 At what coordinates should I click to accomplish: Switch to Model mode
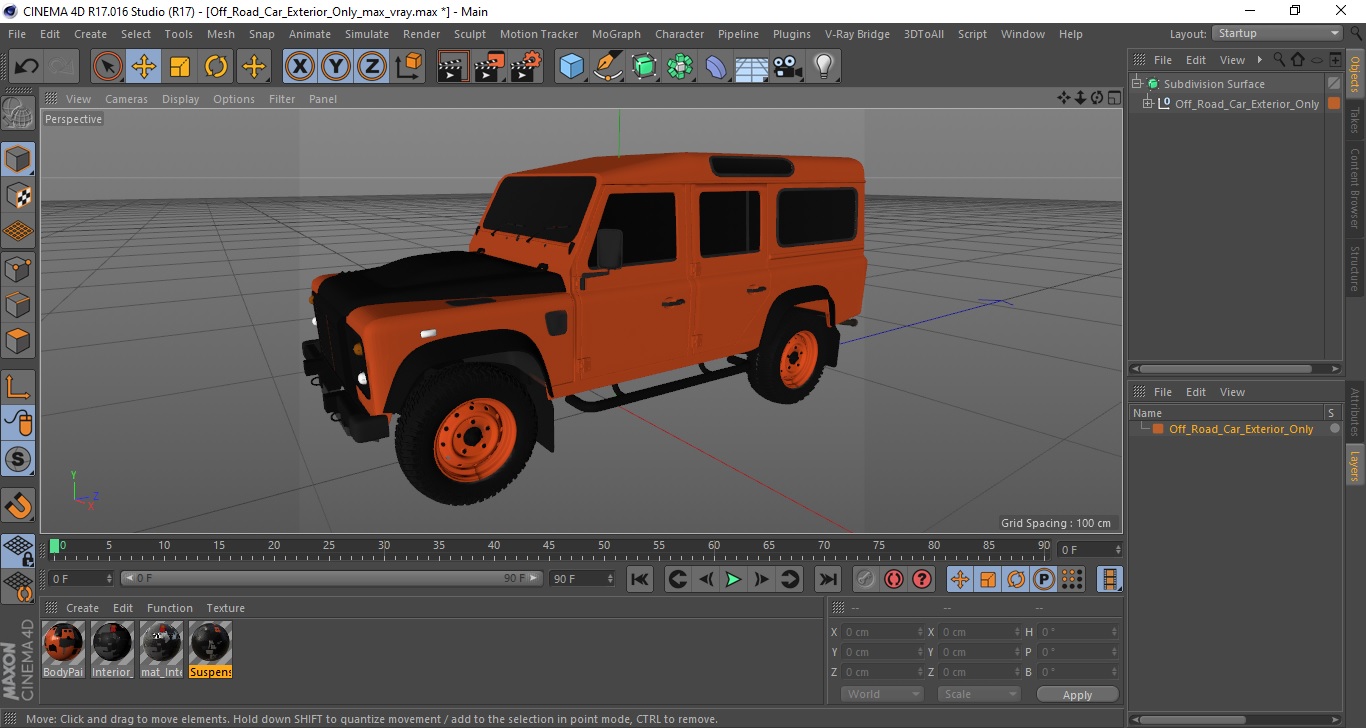tap(18, 159)
